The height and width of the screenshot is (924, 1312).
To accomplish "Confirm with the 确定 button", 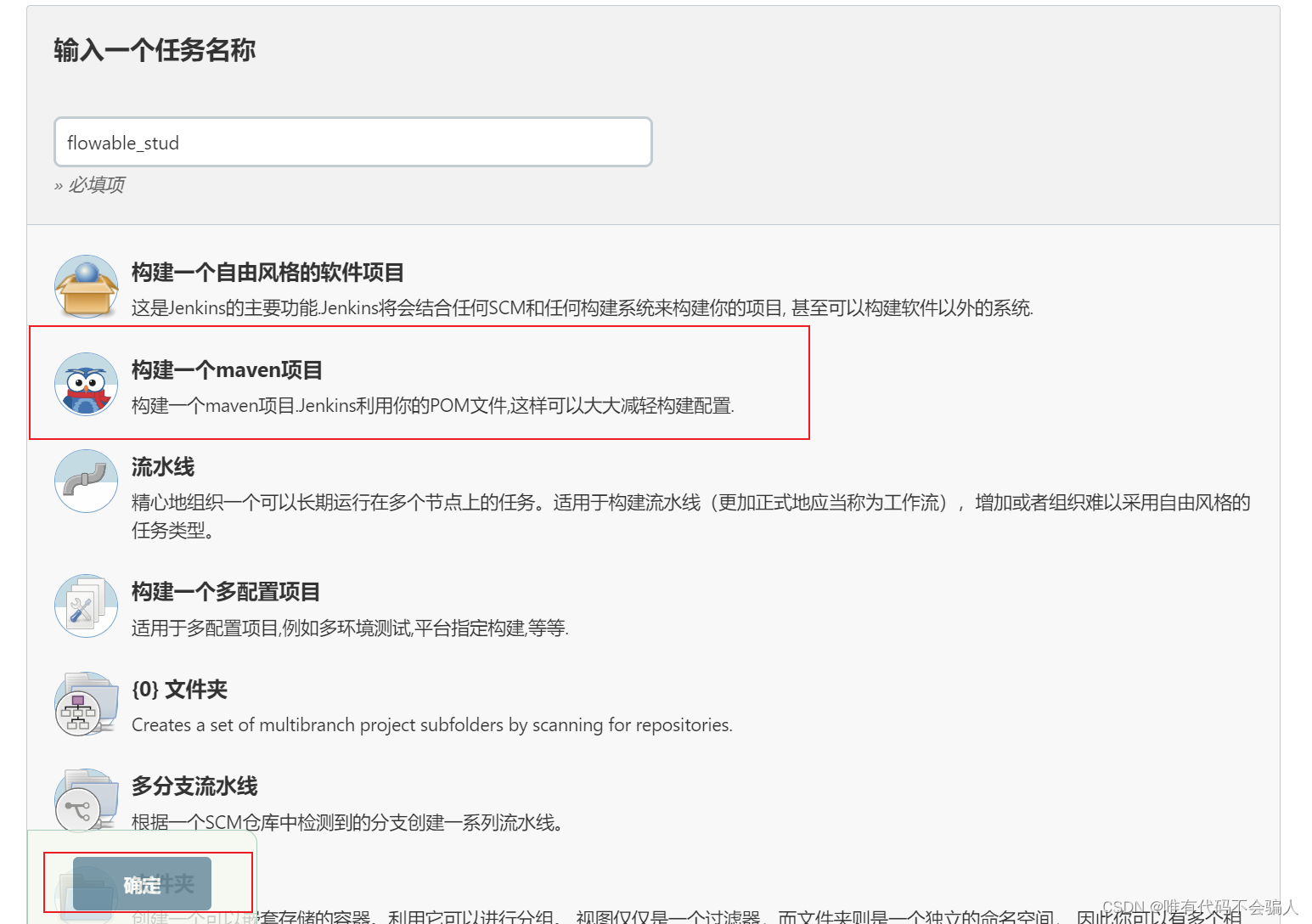I will pyautogui.click(x=142, y=884).
